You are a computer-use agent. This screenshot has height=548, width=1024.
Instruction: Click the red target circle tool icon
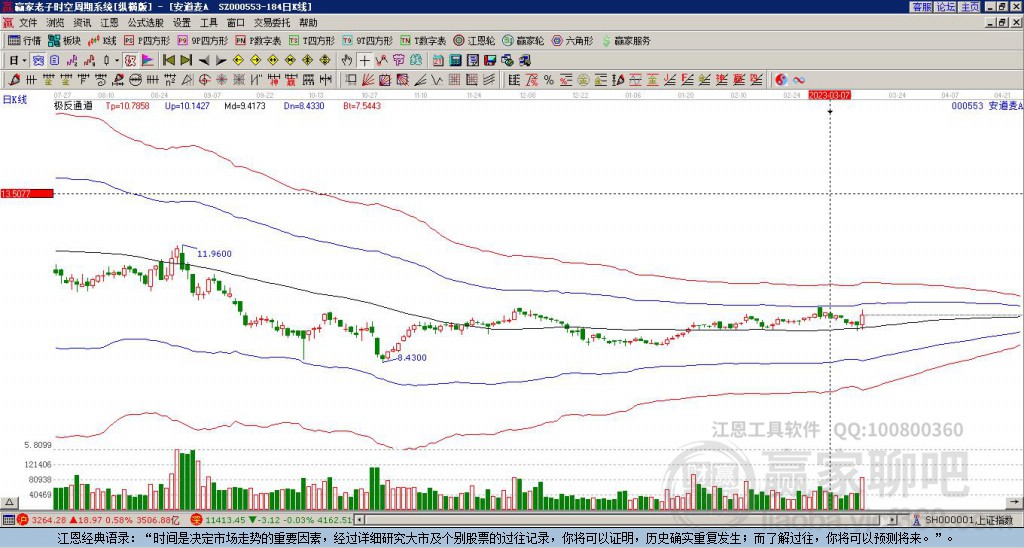(204, 80)
